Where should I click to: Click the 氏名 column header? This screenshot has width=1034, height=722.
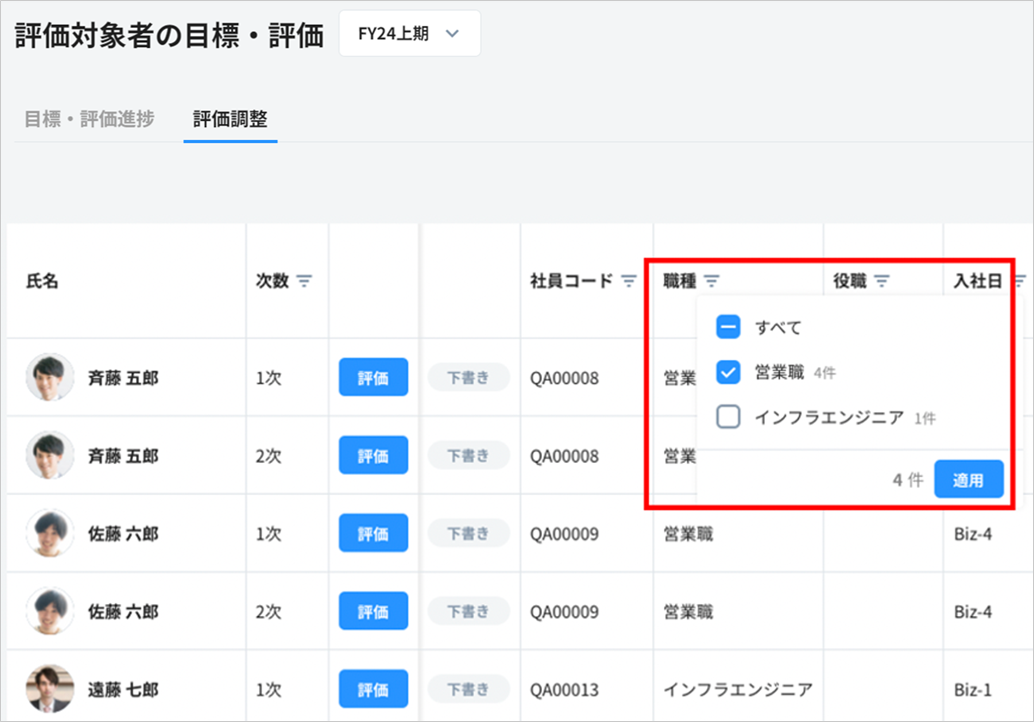(x=42, y=281)
